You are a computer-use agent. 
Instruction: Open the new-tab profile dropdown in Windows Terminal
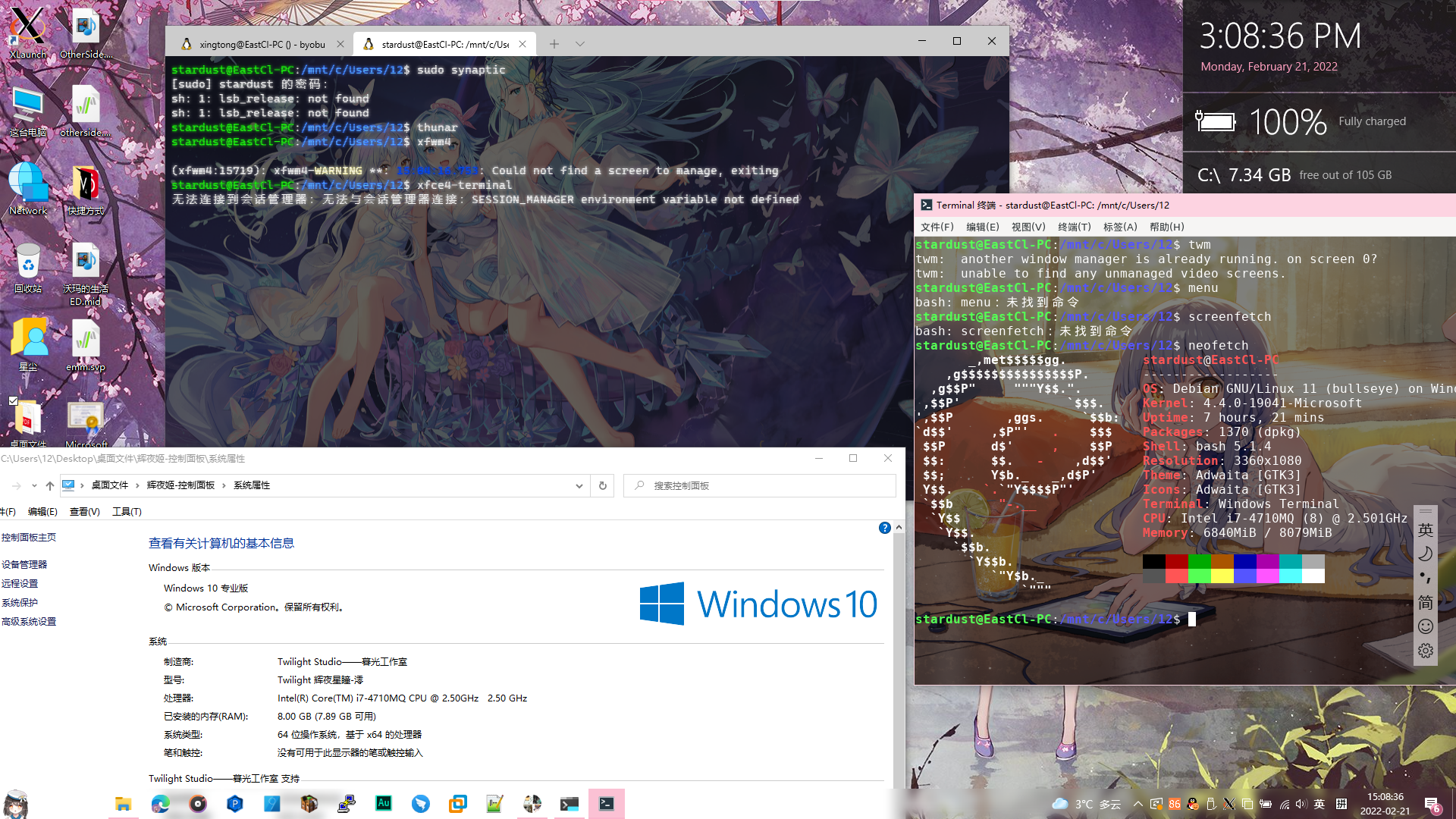click(580, 44)
